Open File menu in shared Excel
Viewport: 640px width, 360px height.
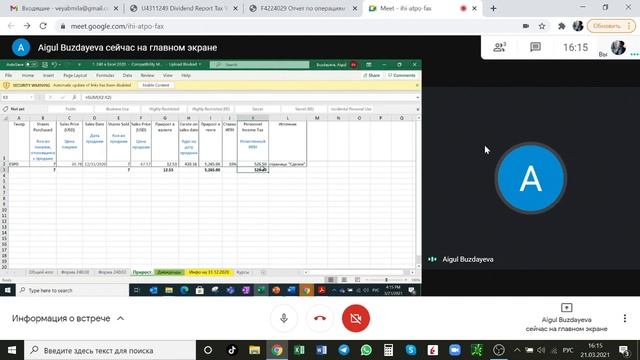(8, 76)
